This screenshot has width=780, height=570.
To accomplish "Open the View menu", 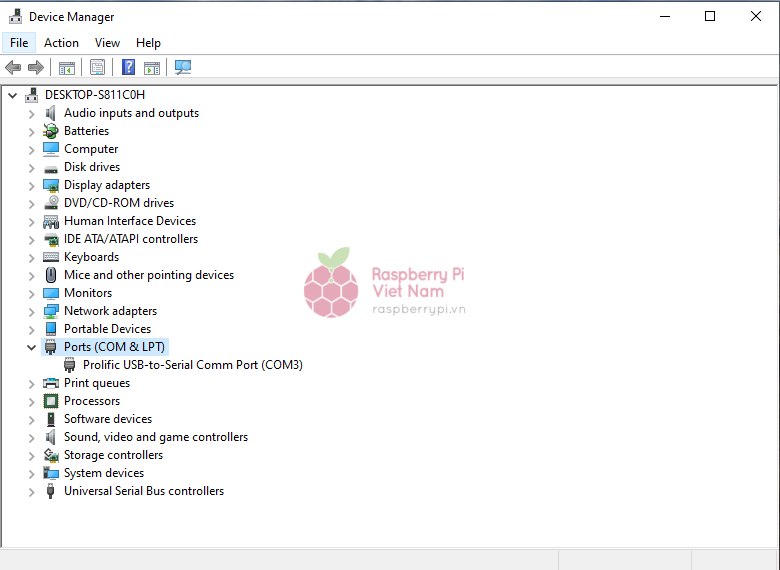I will click(x=107, y=43).
